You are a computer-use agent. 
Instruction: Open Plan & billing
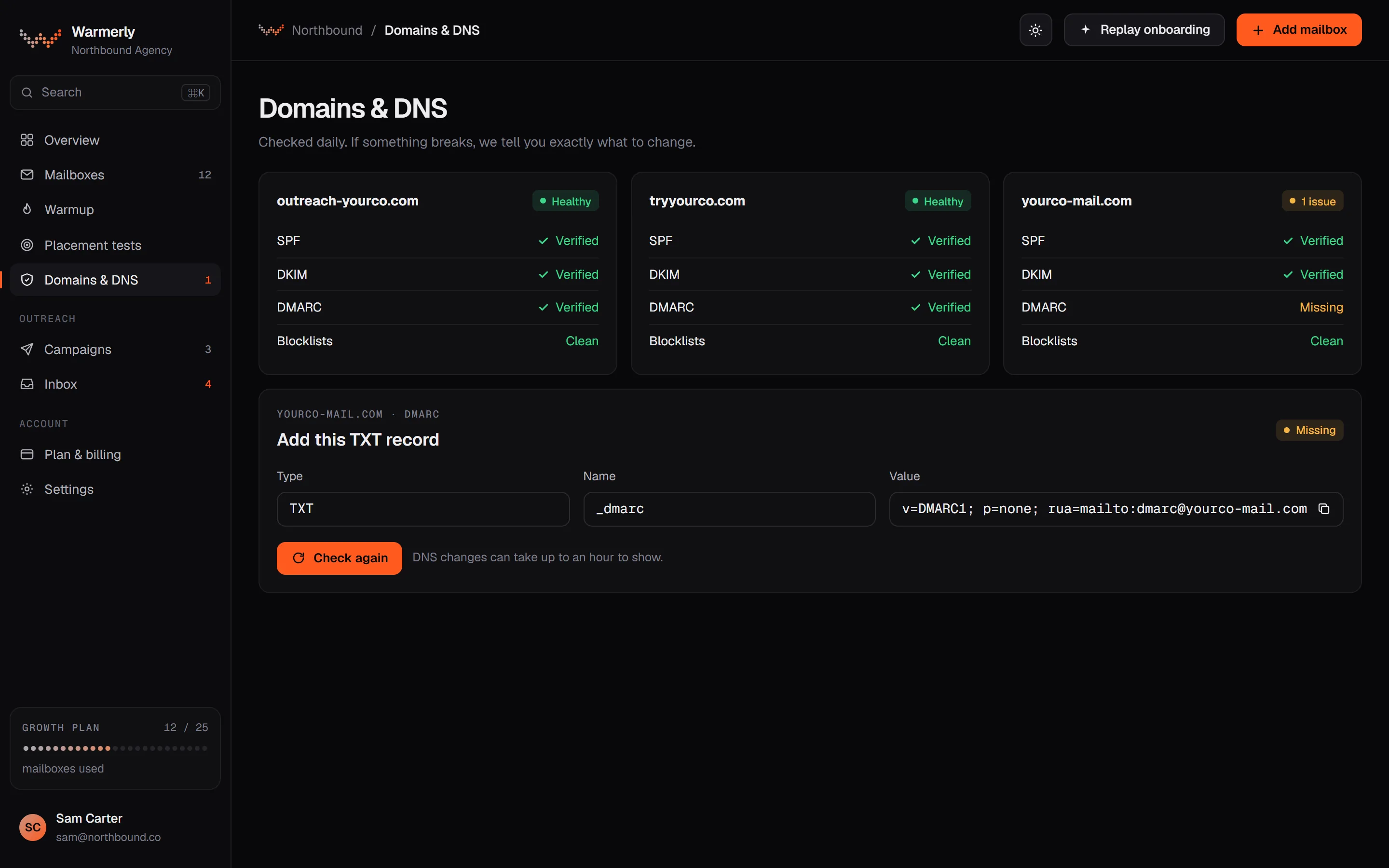pyautogui.click(x=115, y=454)
